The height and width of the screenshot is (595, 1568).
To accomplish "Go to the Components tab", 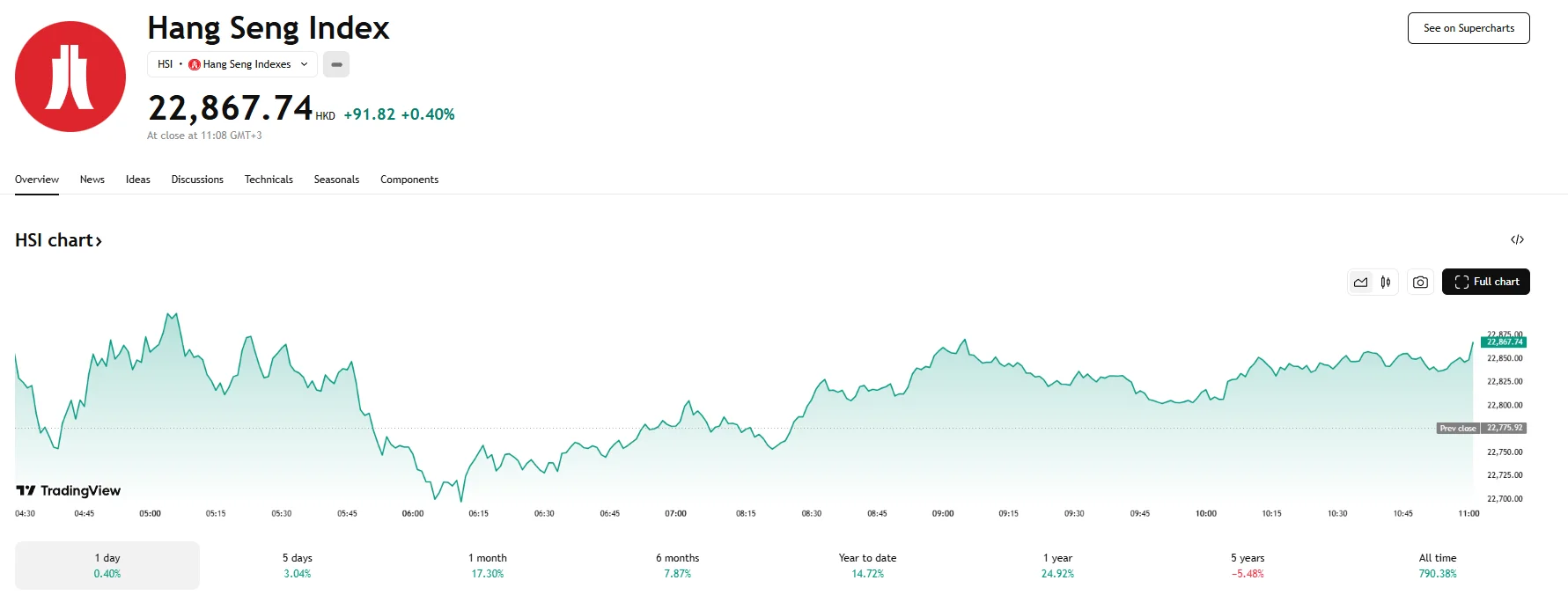I will pyautogui.click(x=409, y=180).
